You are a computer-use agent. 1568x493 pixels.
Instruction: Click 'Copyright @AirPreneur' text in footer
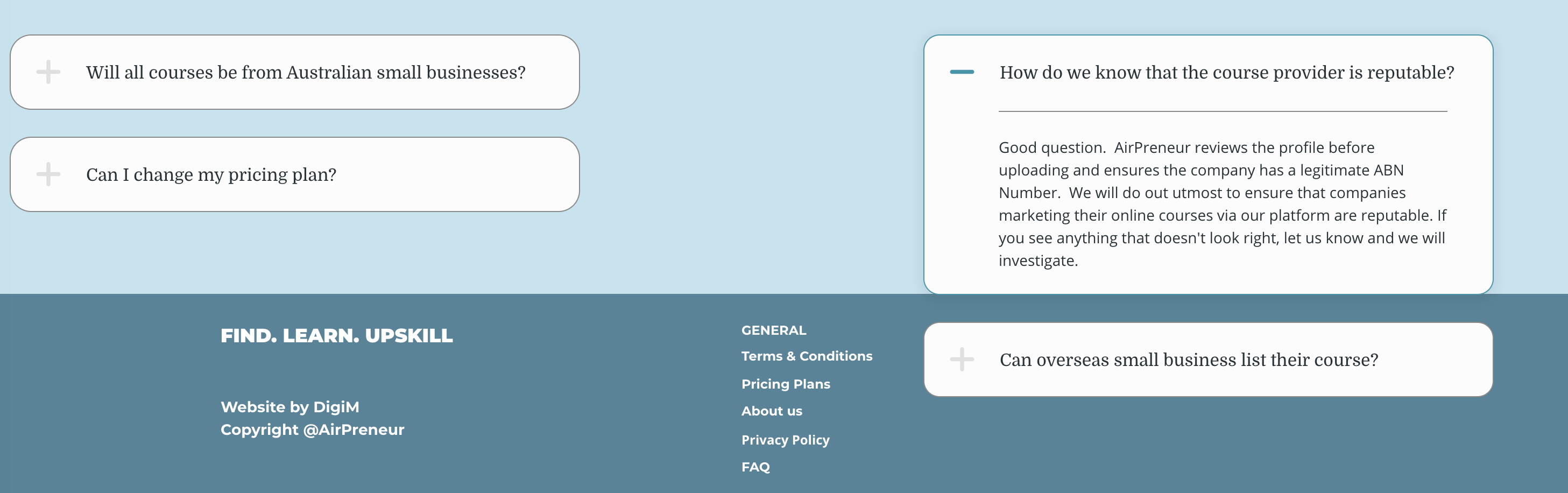click(x=312, y=429)
